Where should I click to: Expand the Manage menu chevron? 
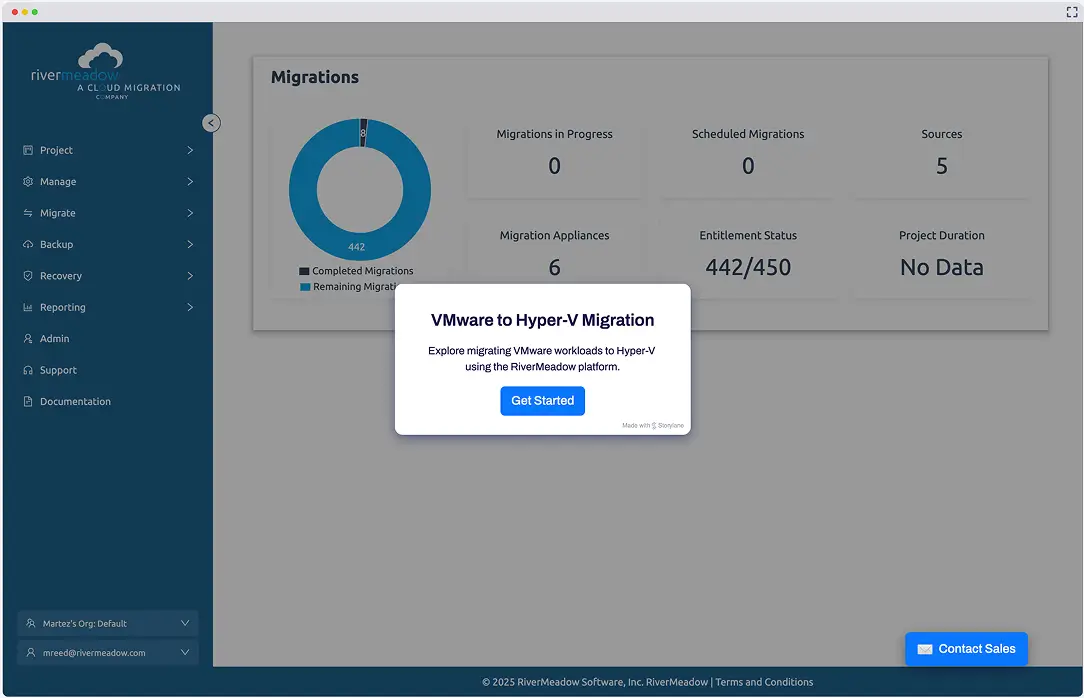click(190, 182)
